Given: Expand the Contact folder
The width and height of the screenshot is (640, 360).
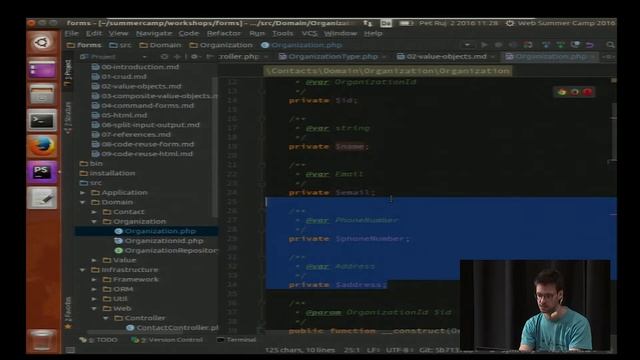Looking at the screenshot, I should coord(94,212).
